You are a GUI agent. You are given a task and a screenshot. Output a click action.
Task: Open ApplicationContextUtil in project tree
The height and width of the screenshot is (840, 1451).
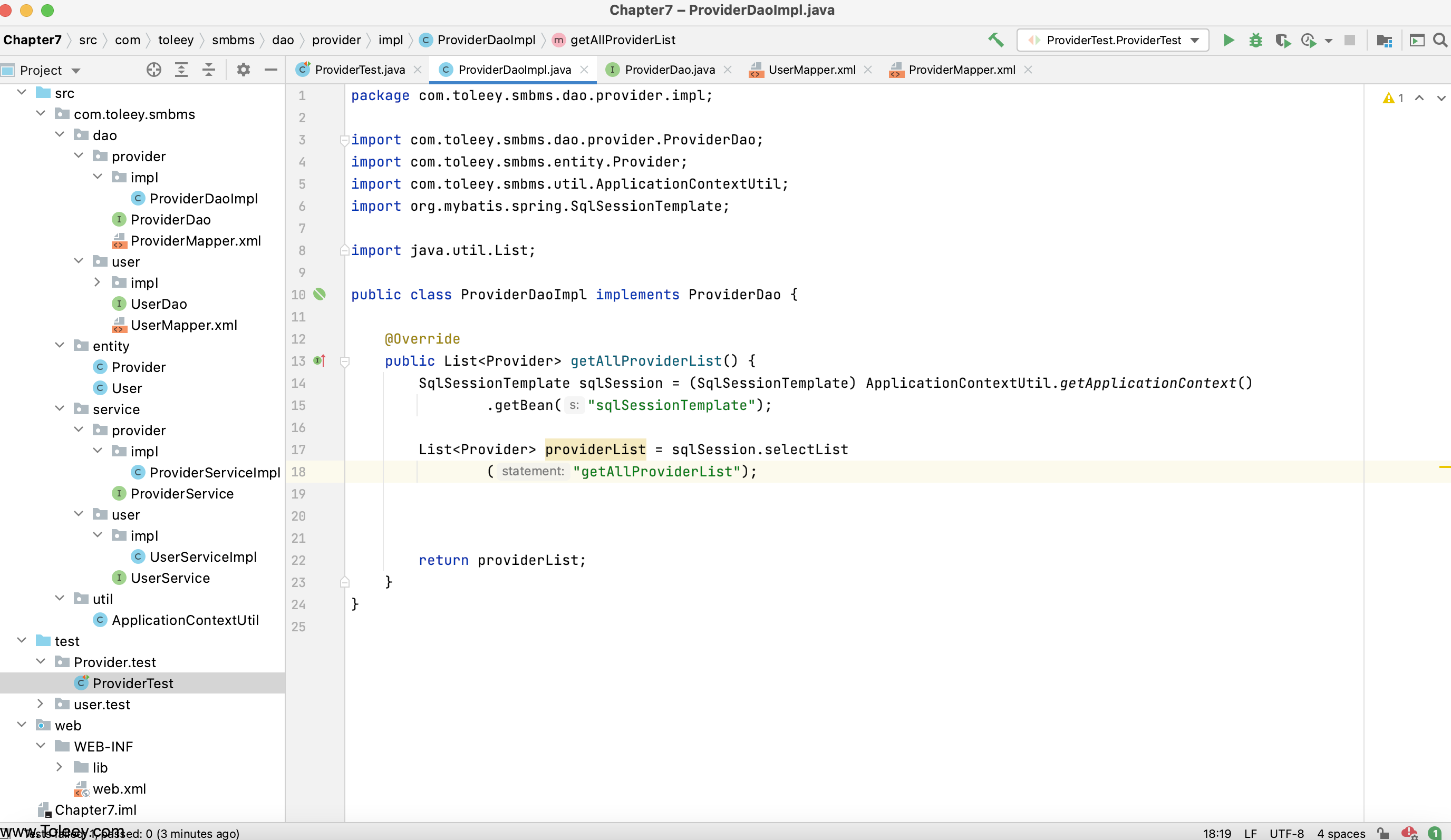point(185,620)
